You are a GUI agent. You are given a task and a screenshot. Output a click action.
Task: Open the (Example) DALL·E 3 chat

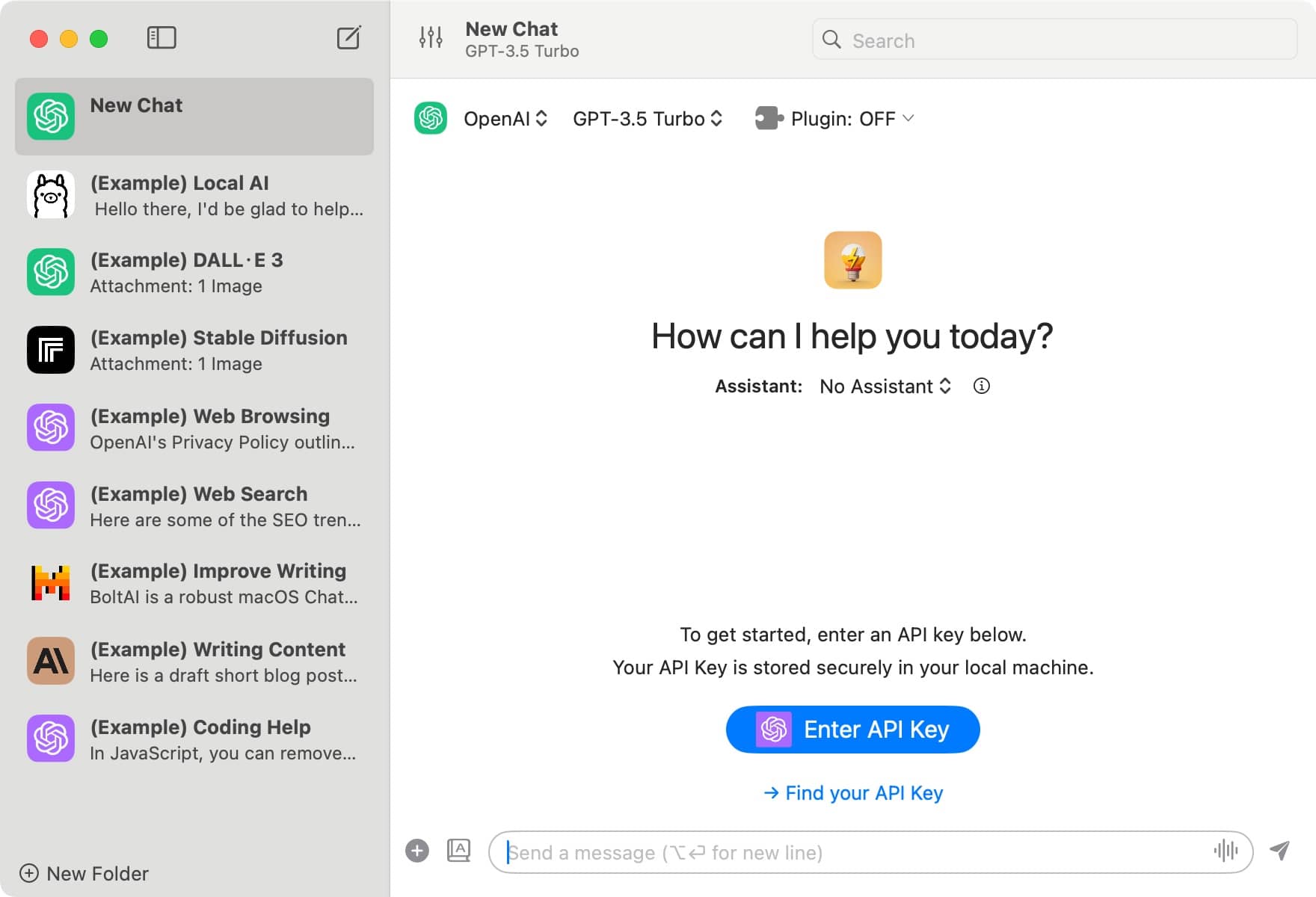(x=194, y=272)
